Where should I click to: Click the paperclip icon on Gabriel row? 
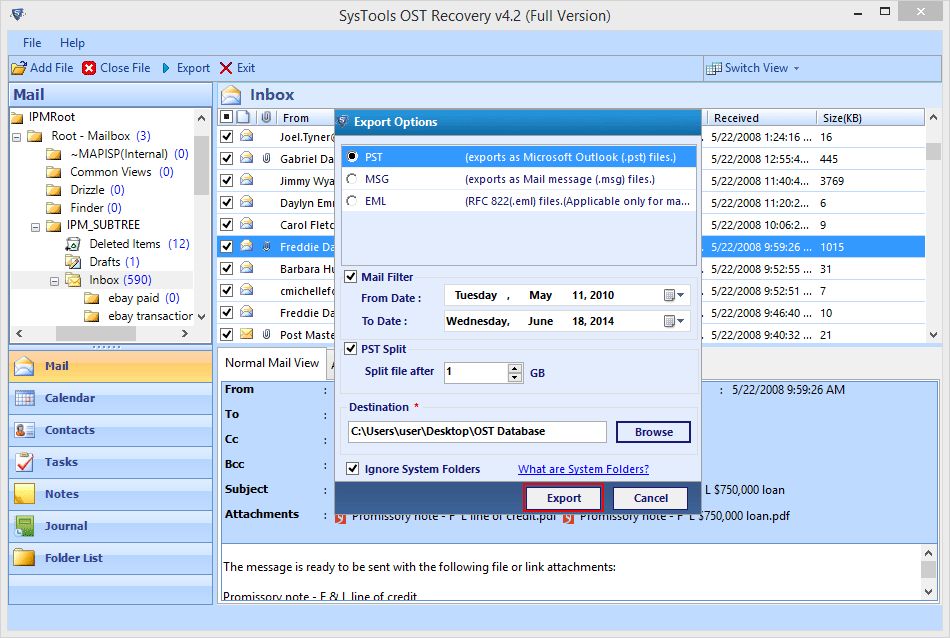266,159
